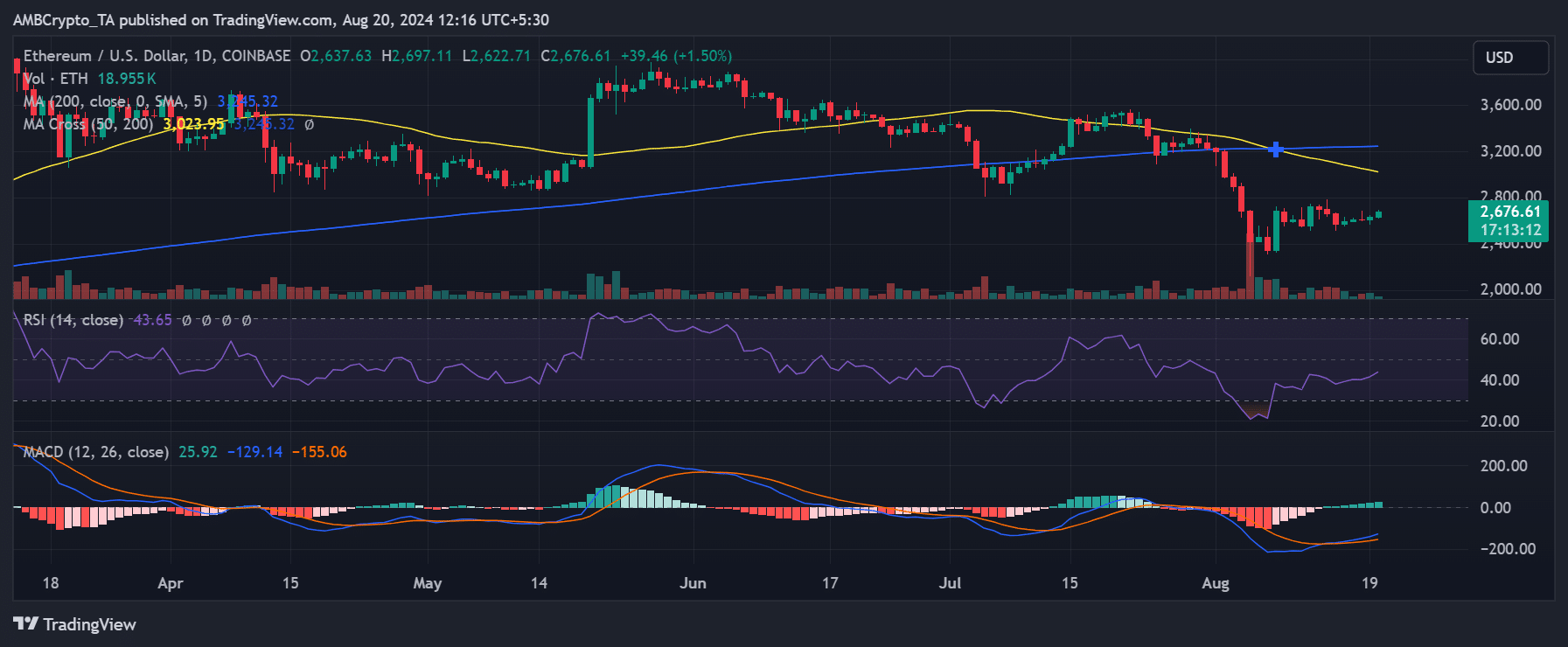Click the 14 date label on time axis

(539, 583)
